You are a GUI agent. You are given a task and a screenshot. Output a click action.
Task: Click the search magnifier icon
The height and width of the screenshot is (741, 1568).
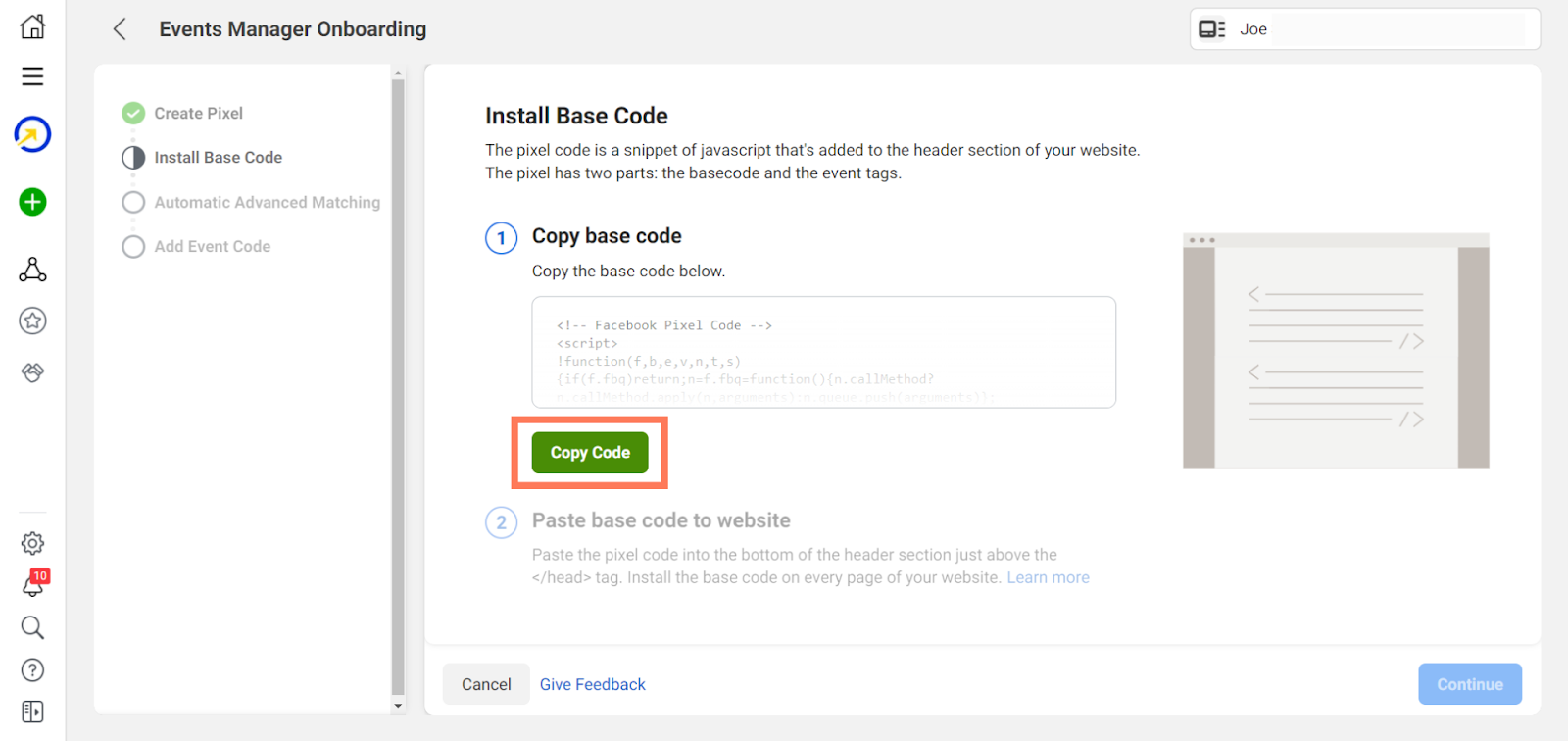click(x=32, y=627)
